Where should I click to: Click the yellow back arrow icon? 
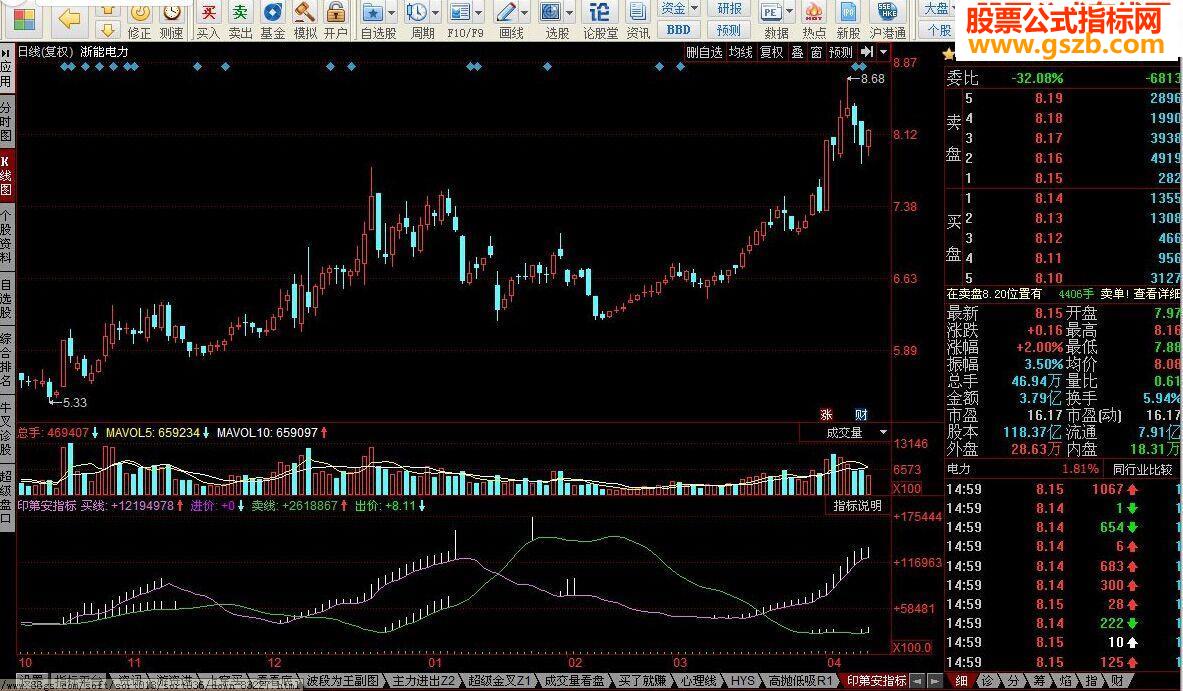(69, 19)
